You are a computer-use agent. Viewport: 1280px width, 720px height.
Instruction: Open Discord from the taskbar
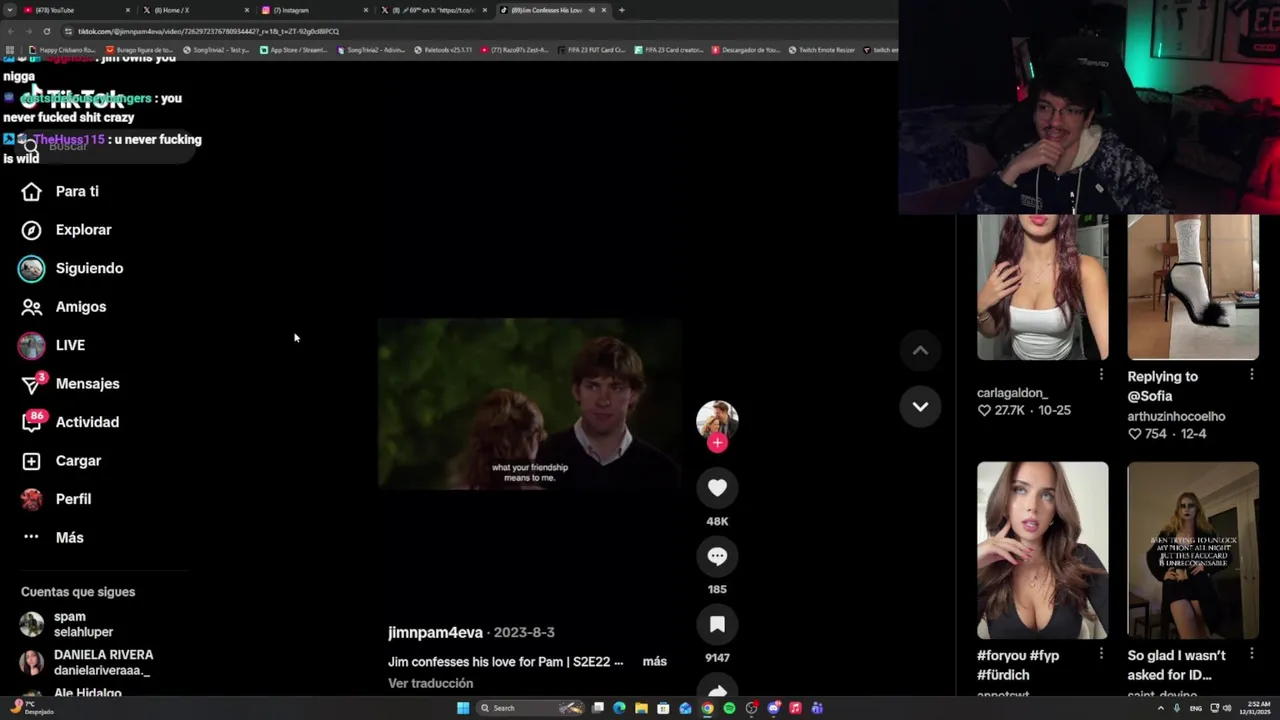[x=773, y=708]
